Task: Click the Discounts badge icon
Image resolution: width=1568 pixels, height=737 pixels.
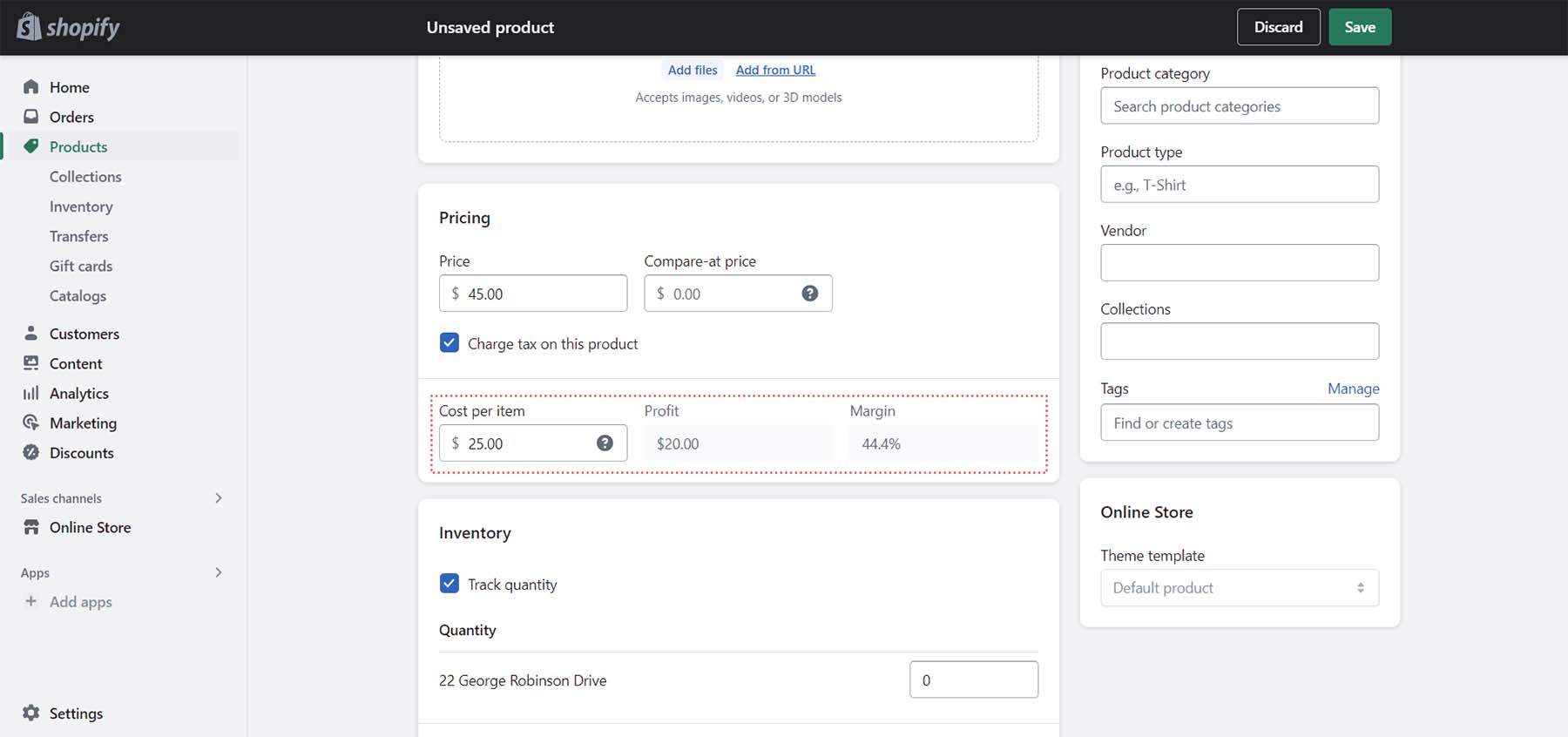Action: [x=31, y=452]
